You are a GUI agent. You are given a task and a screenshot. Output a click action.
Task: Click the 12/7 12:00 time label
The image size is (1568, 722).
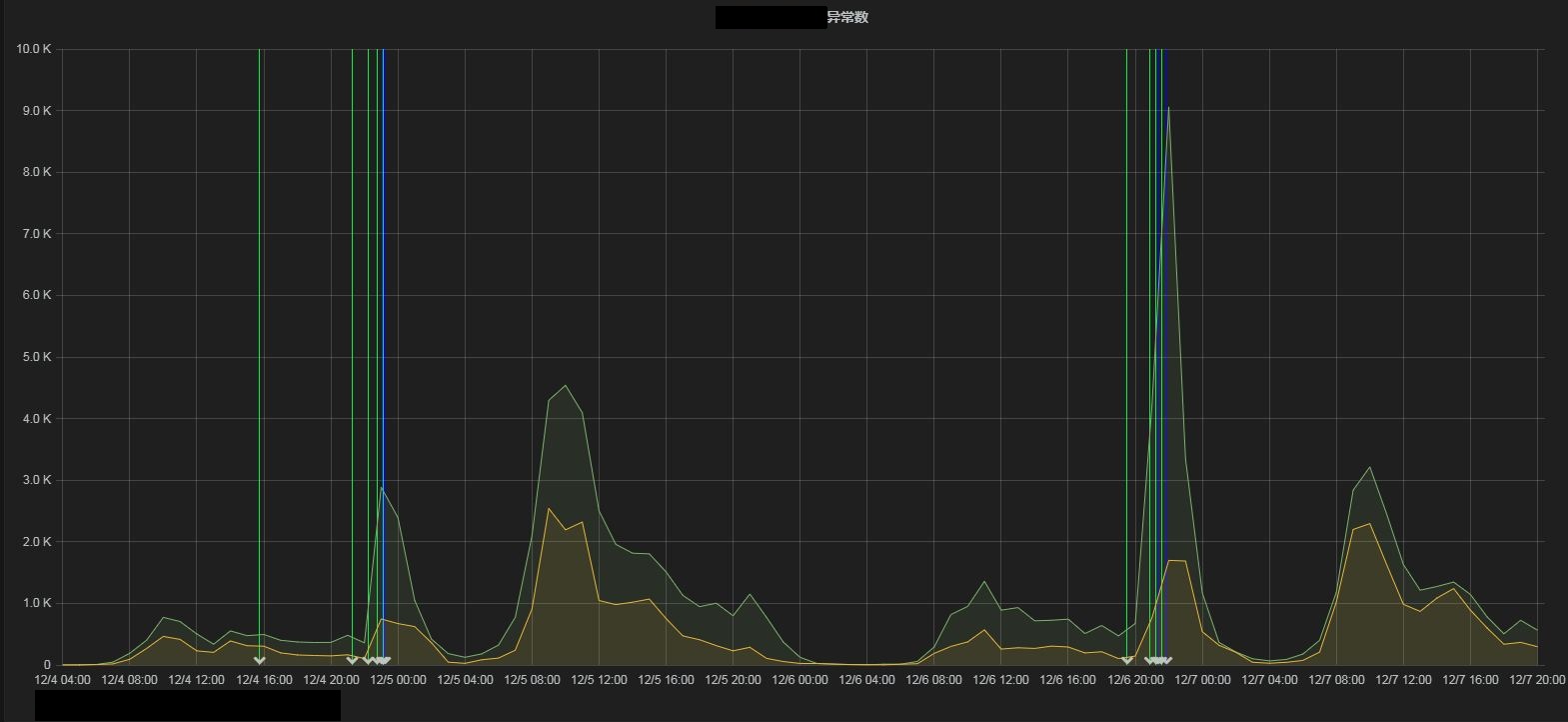(x=1403, y=680)
